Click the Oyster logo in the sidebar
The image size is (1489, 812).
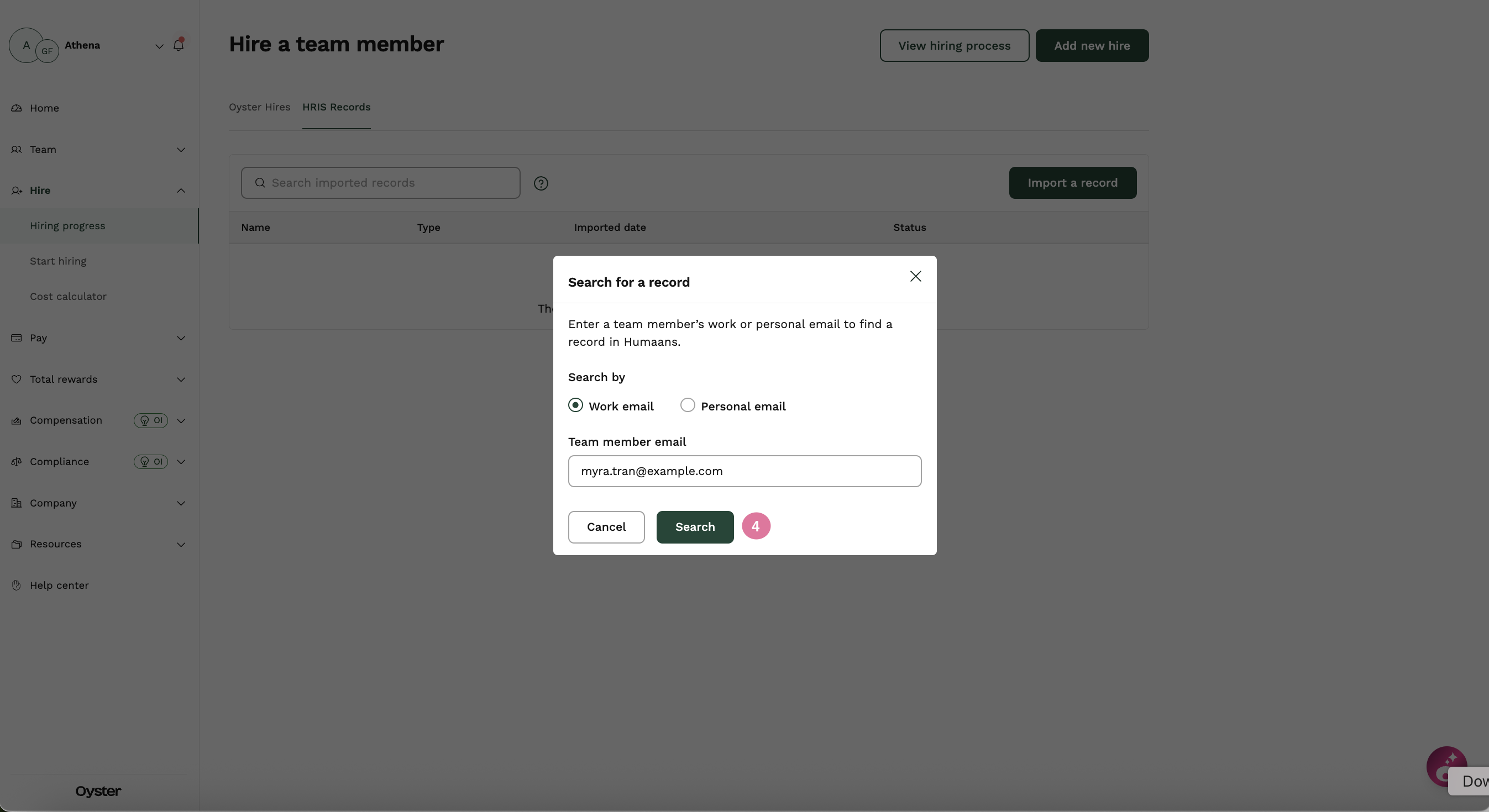(x=98, y=791)
